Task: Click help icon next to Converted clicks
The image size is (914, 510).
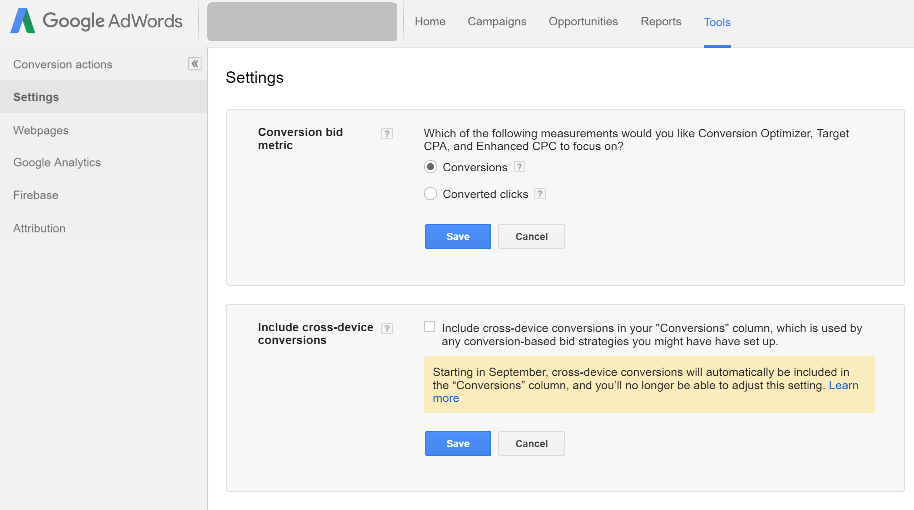Action: pos(540,194)
